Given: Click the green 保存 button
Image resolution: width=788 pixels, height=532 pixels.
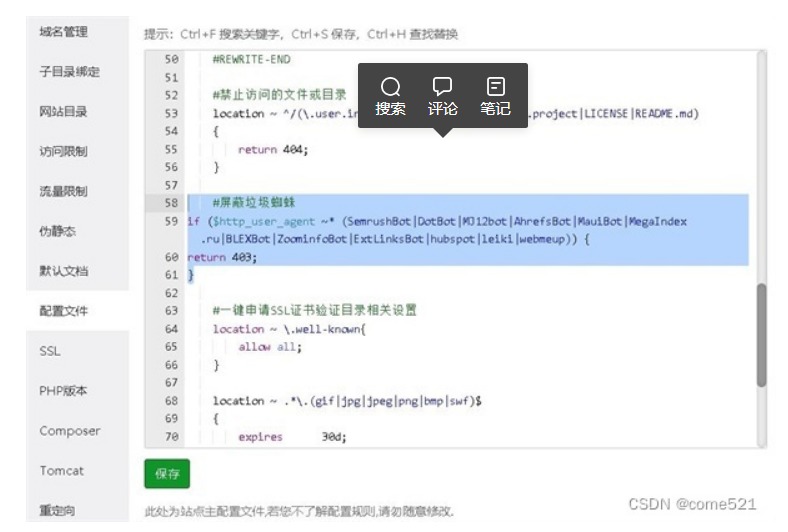Looking at the screenshot, I should point(167,473).
